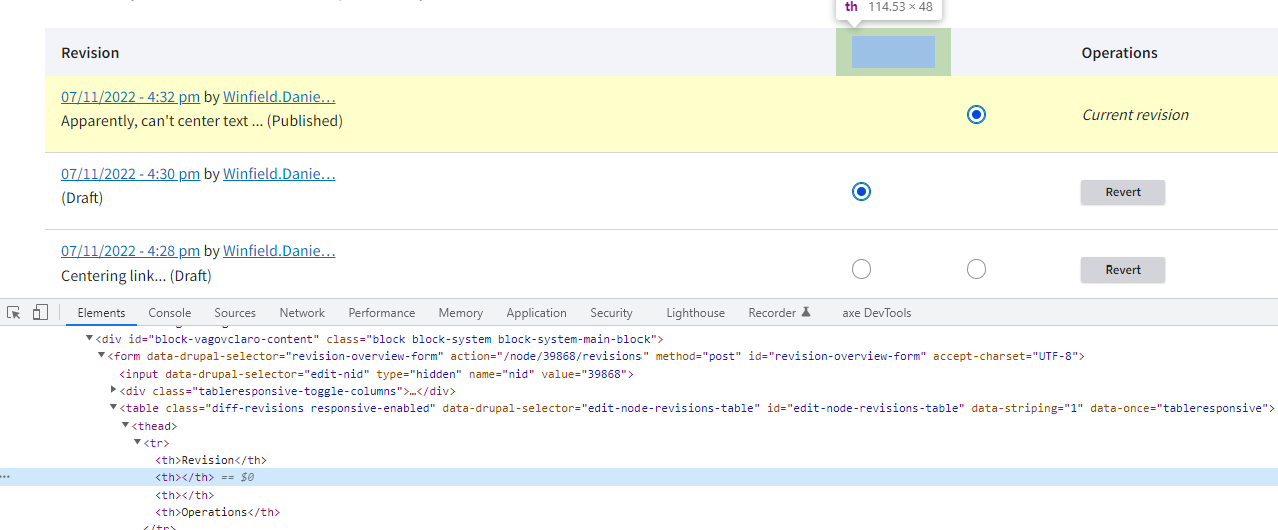The height and width of the screenshot is (530, 1278).
Task: Collapse the diff-revisions table node
Action: (114, 408)
